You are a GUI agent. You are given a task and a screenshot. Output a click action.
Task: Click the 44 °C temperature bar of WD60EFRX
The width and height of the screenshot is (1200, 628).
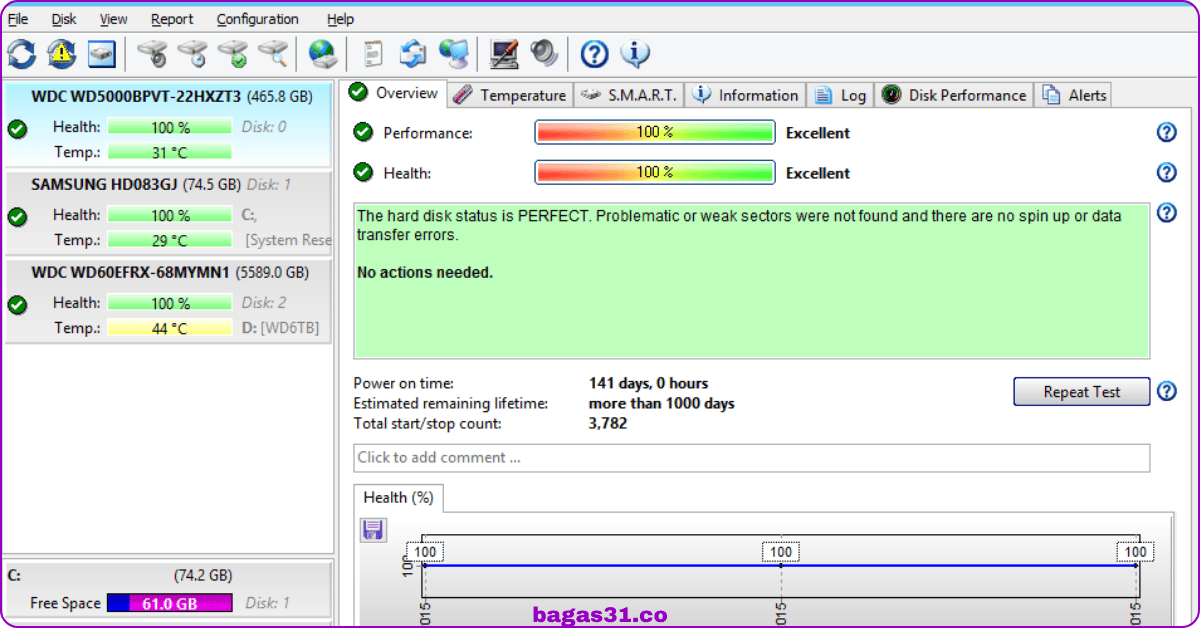coord(170,328)
